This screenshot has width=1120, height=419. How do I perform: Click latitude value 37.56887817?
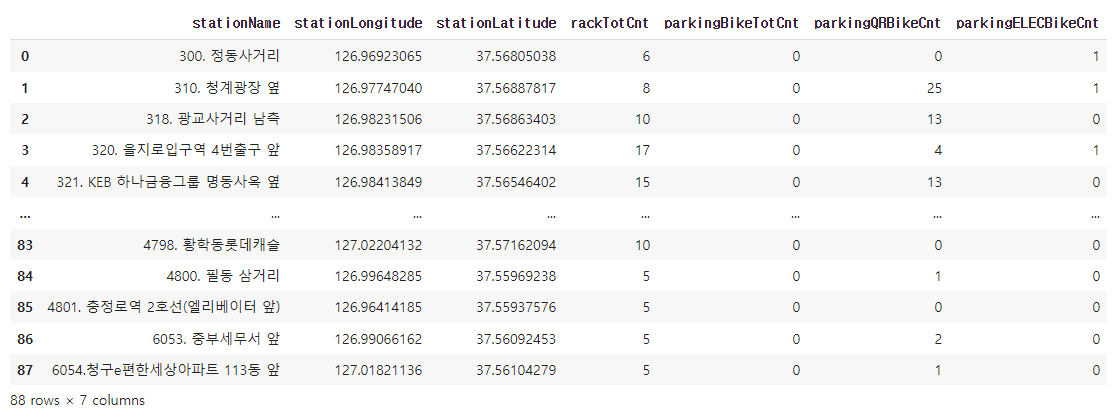coord(516,88)
